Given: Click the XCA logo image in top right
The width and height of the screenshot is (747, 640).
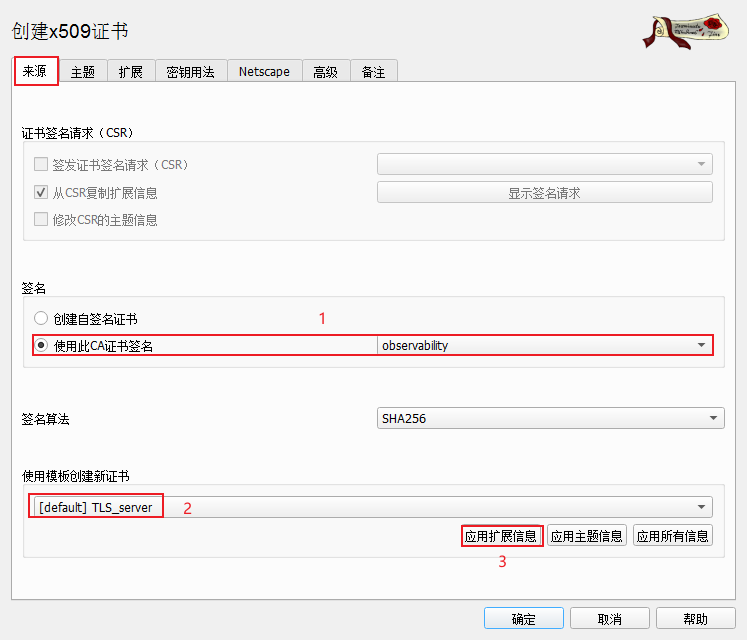Looking at the screenshot, I should pyautogui.click(x=686, y=31).
